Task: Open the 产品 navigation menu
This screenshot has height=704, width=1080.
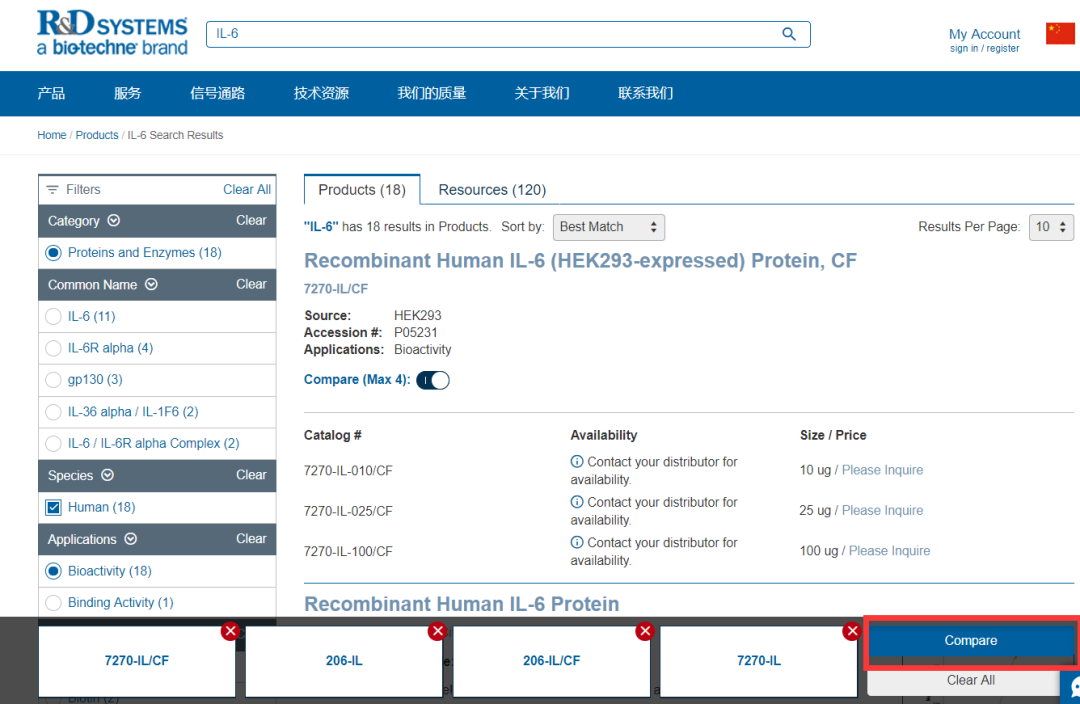Action: point(51,93)
